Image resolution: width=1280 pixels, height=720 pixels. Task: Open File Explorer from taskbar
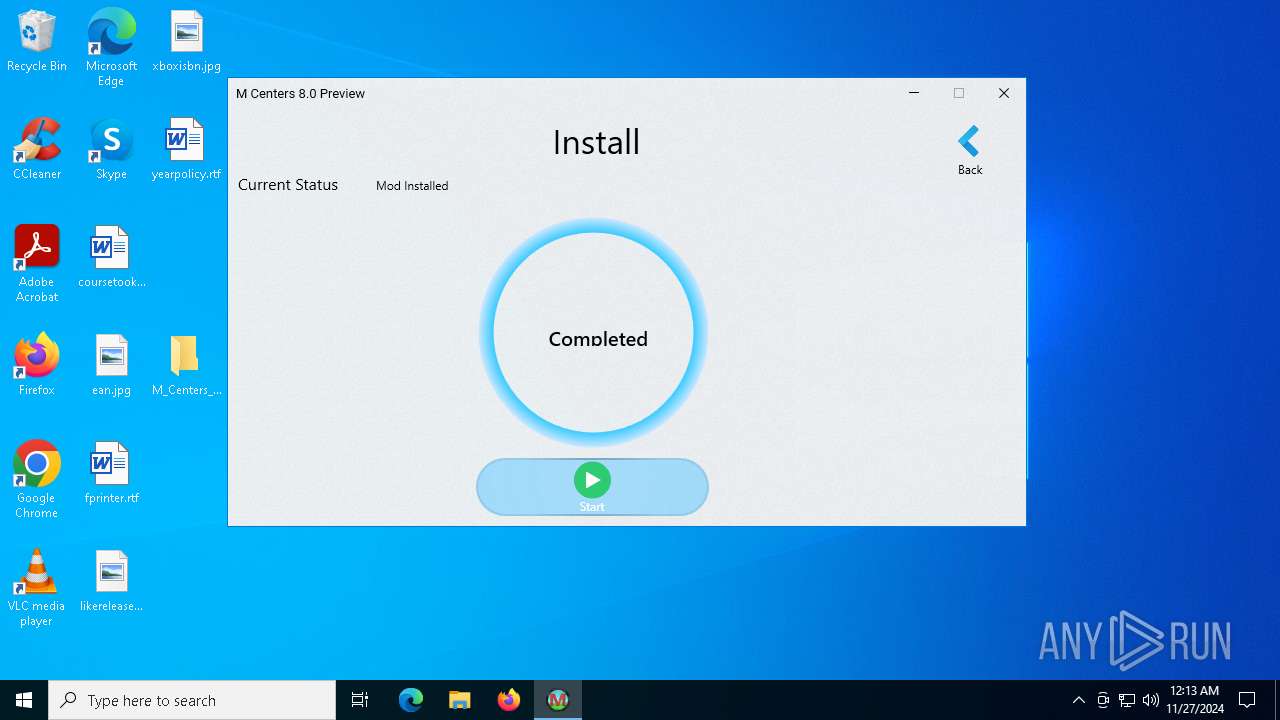[460, 700]
